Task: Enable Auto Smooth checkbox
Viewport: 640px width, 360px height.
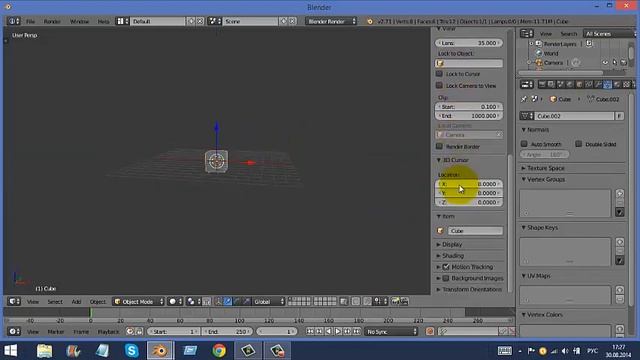Action: tap(524, 144)
